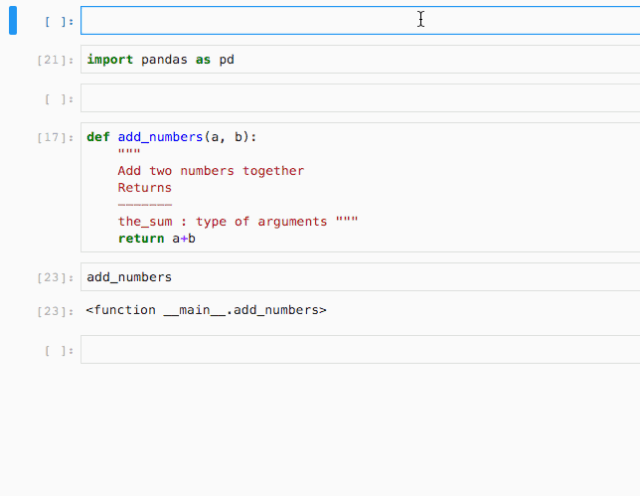640x496 pixels.
Task: Select the import pandas as pd cell
Action: click(x=360, y=59)
